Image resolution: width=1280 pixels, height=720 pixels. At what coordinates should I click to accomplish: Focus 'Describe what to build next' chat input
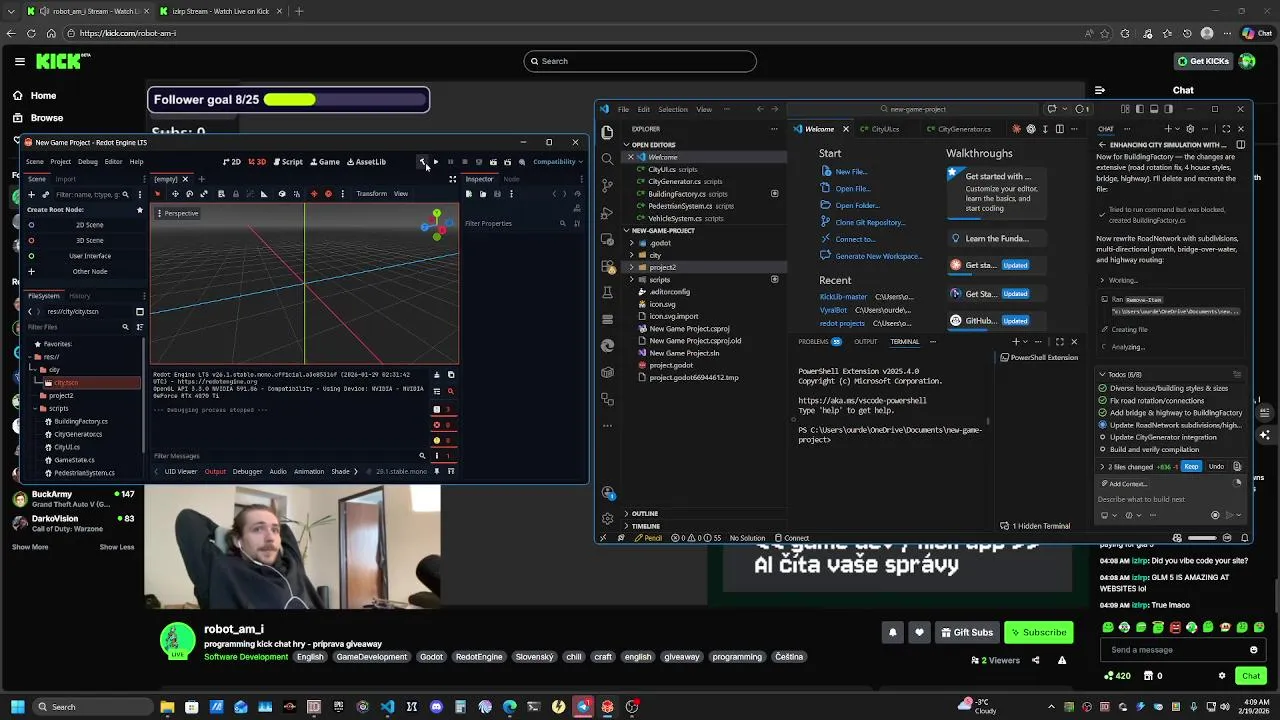[x=1170, y=499]
